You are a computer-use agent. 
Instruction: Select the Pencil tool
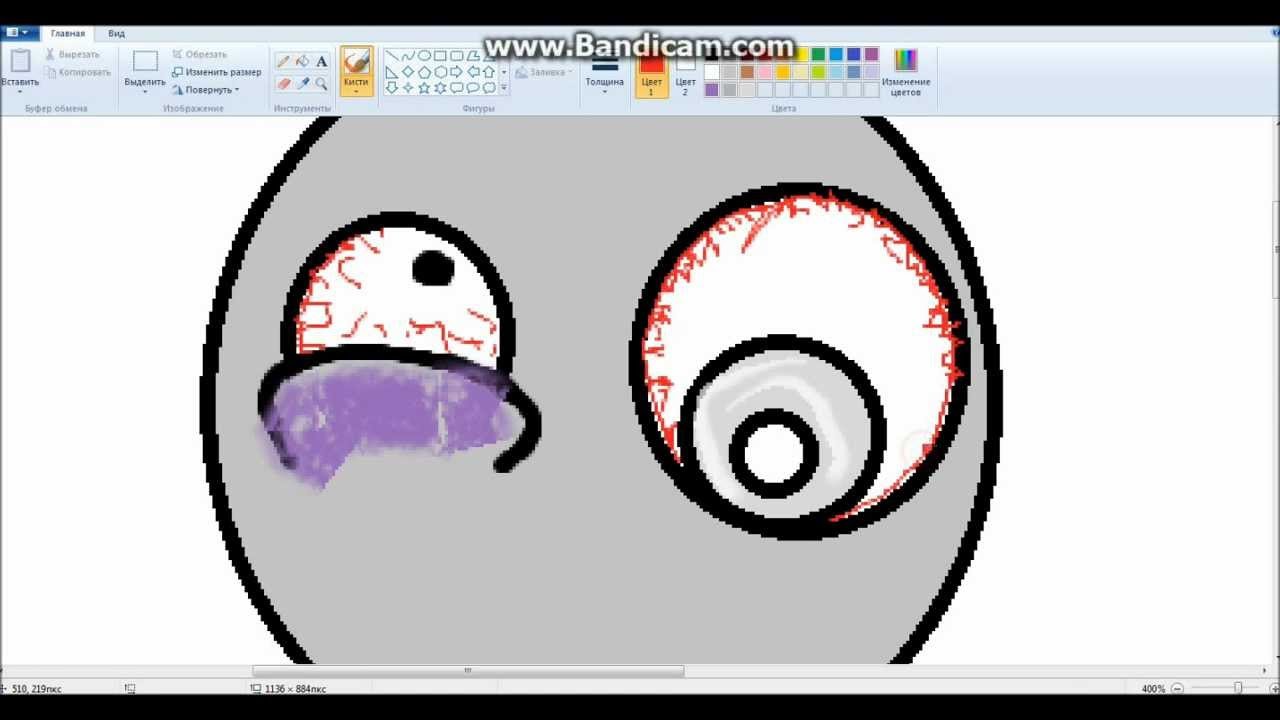click(284, 62)
